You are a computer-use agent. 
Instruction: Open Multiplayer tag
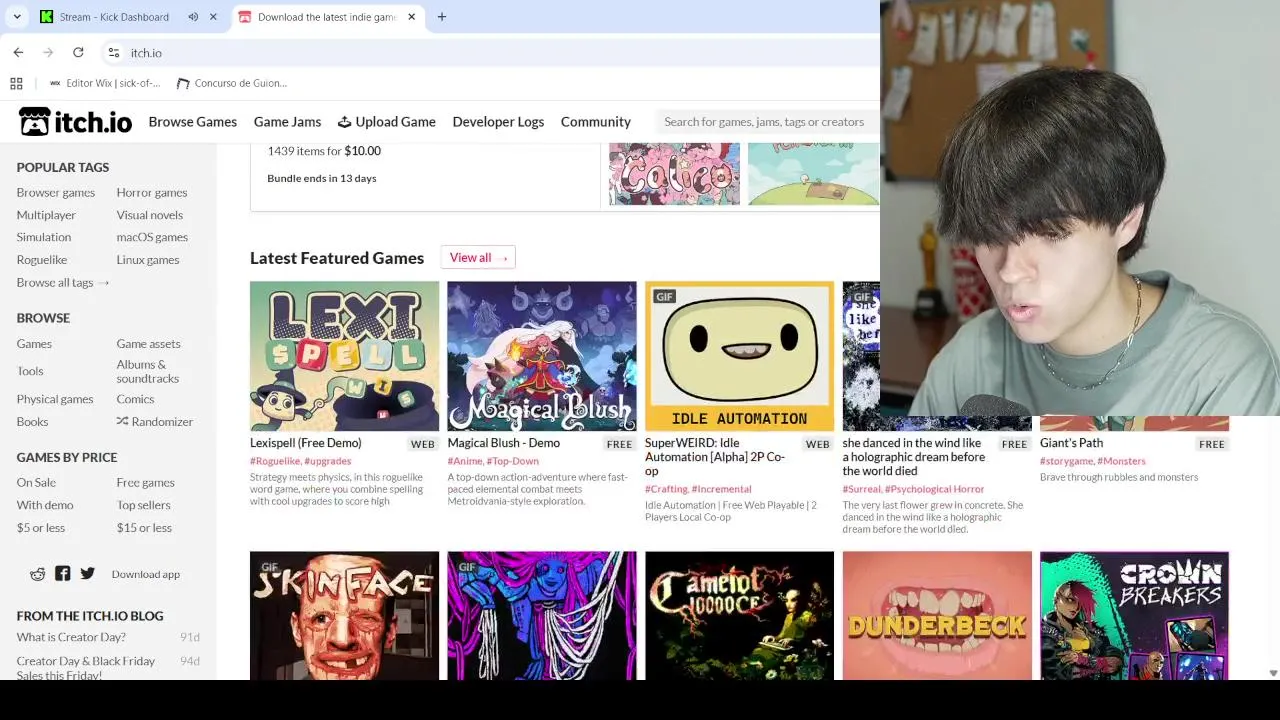(46, 215)
